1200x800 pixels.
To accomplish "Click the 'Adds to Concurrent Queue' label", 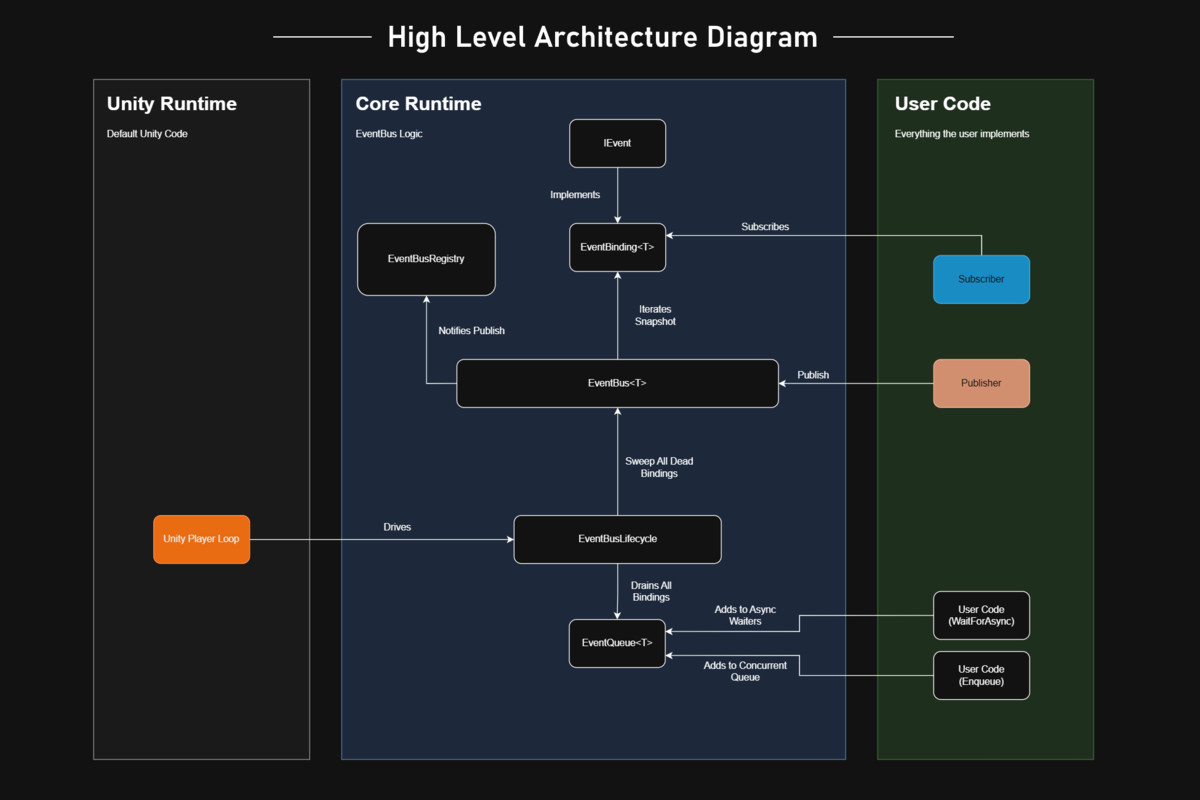I will (745, 671).
